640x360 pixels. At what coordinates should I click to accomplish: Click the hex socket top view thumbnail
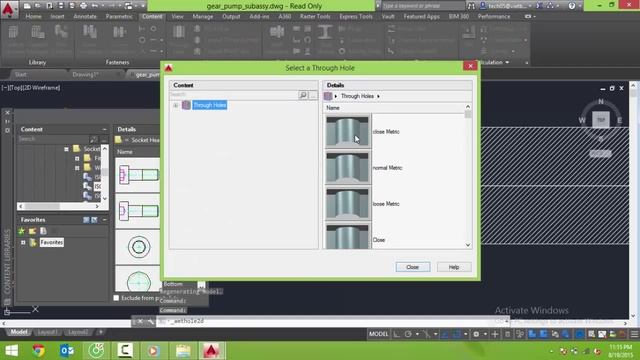click(138, 247)
